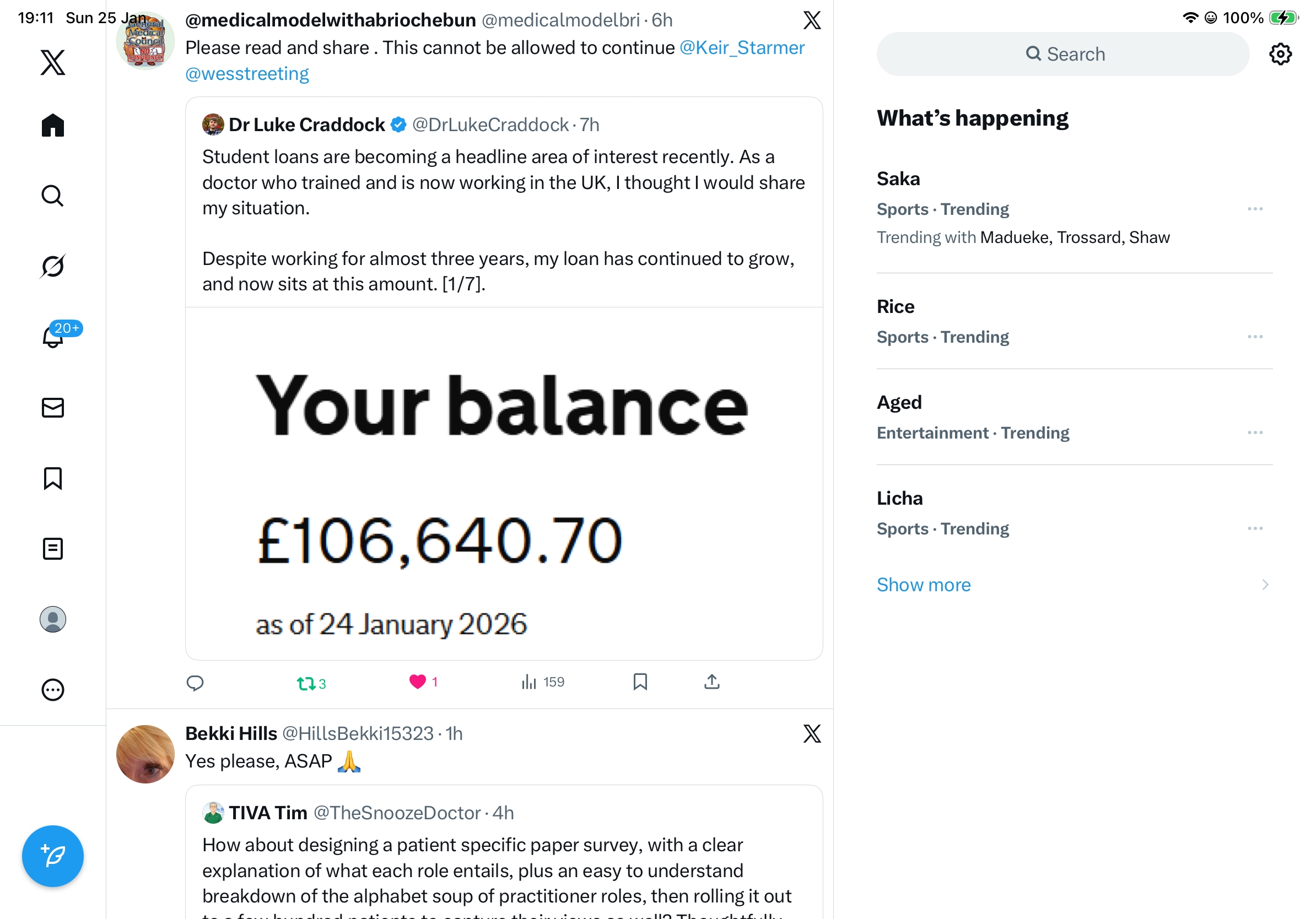Open the settings gear beside Search
This screenshot has height=919, width=1316.
tap(1279, 55)
